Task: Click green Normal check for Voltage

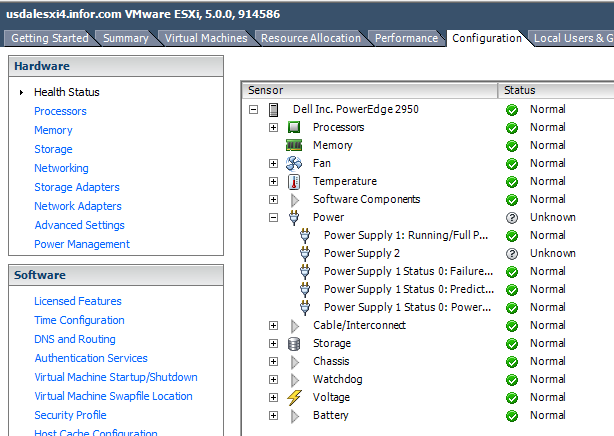Action: pyautogui.click(x=512, y=398)
